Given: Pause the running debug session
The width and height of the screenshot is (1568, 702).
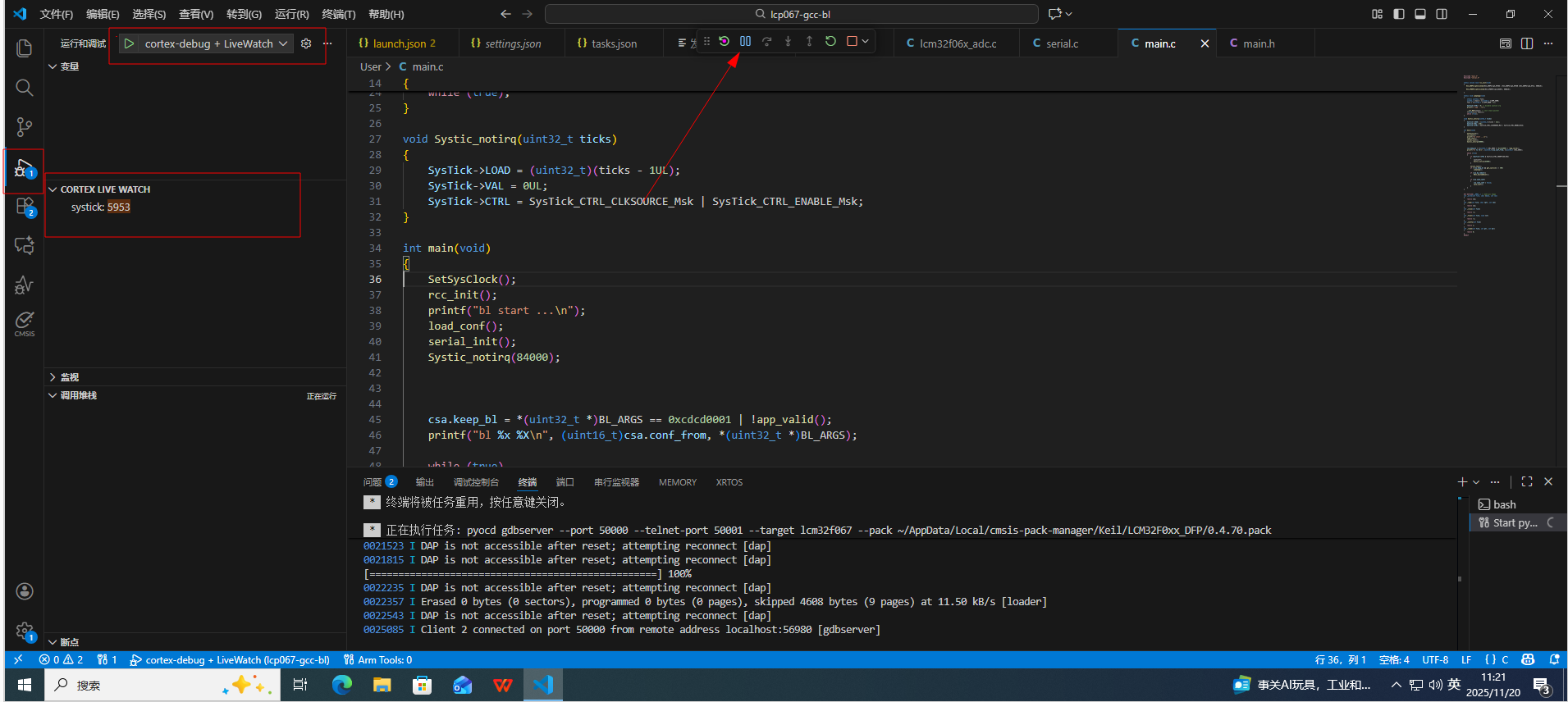Looking at the screenshot, I should coord(745,41).
